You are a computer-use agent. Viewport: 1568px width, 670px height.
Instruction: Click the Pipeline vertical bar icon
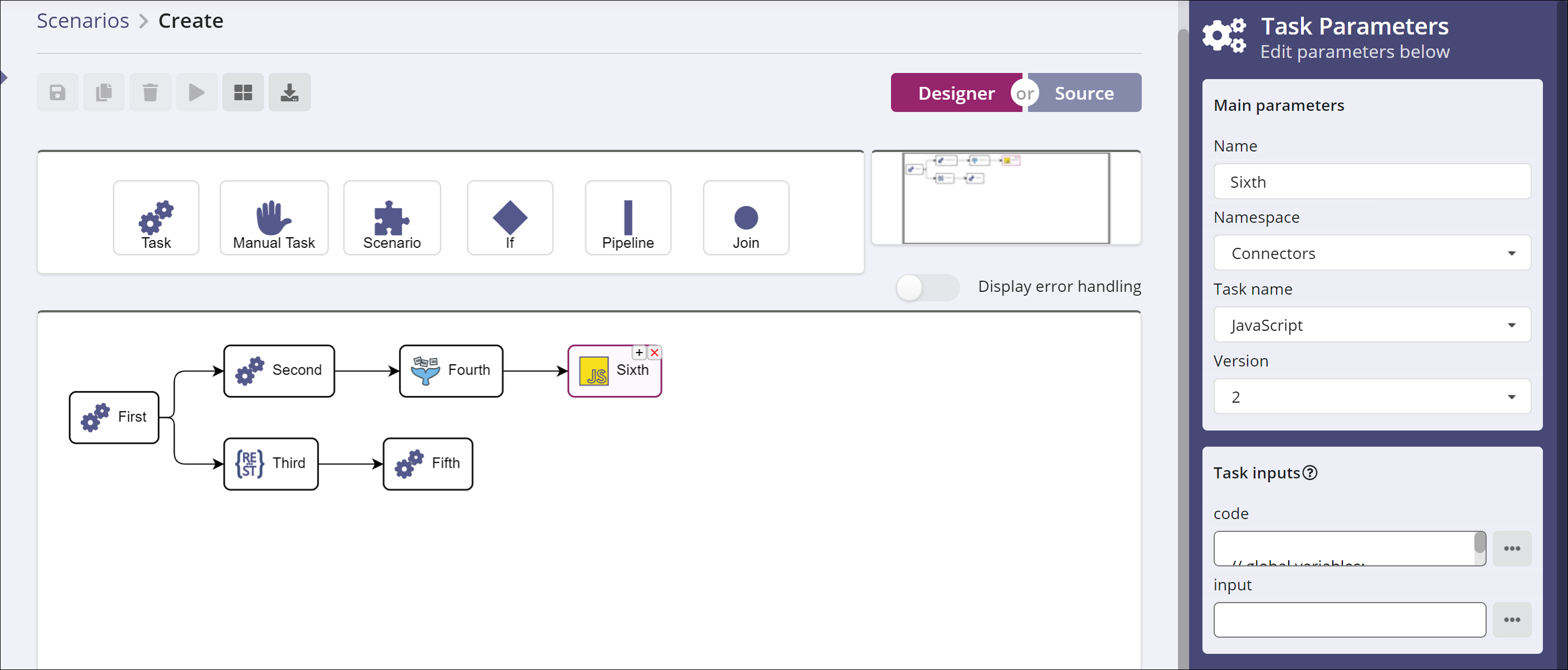point(626,216)
